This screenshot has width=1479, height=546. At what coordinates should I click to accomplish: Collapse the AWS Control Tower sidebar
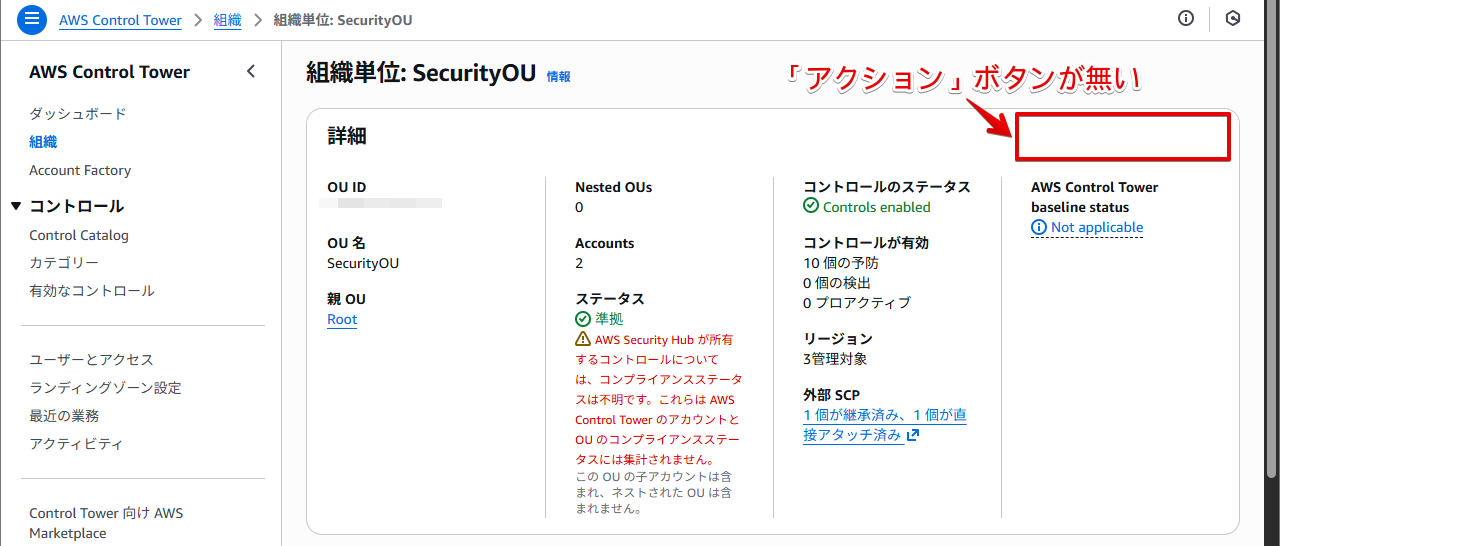251,72
